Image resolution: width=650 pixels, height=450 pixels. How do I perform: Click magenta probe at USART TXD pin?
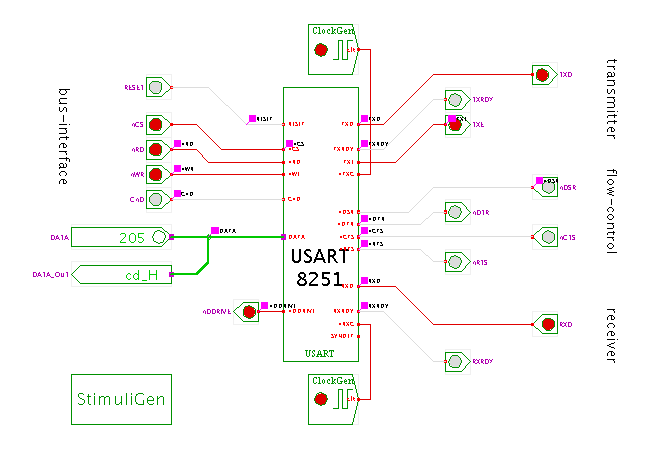(364, 119)
